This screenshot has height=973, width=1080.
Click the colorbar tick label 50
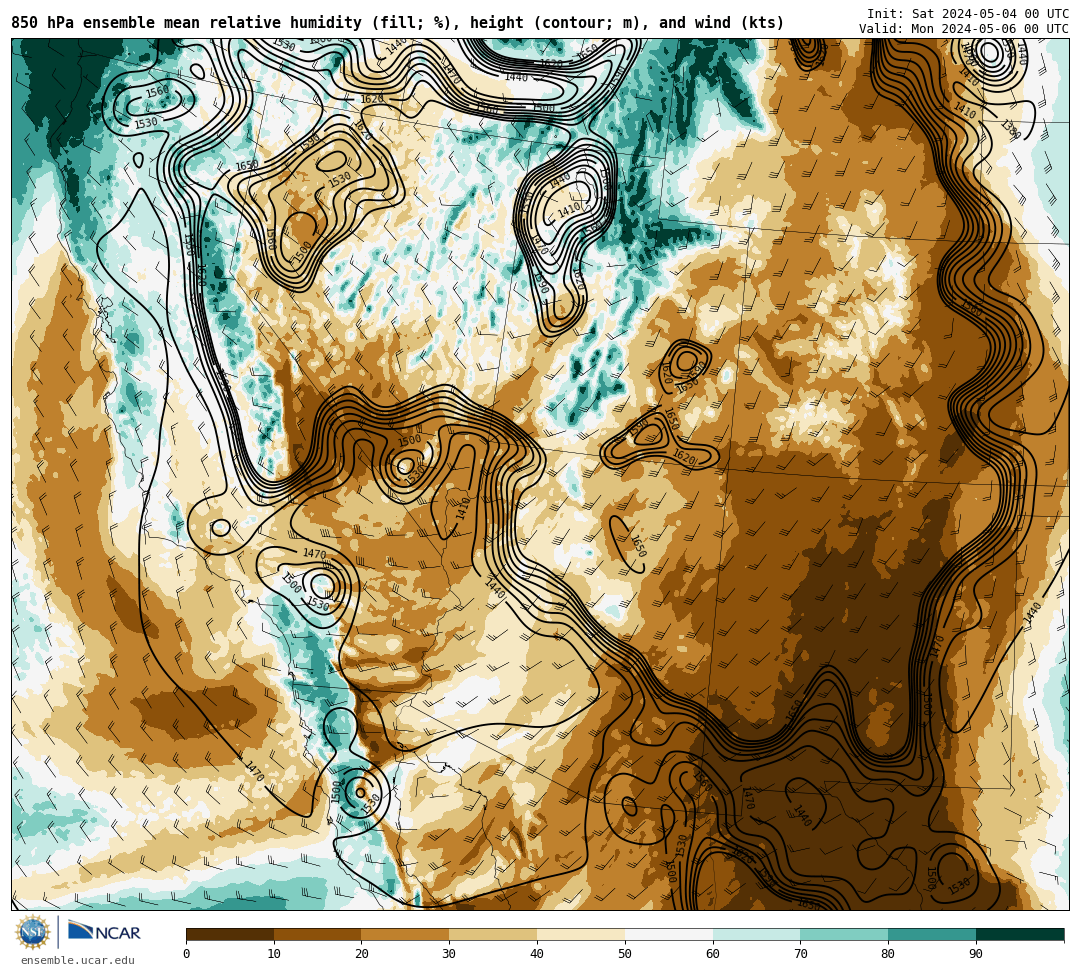point(625,954)
